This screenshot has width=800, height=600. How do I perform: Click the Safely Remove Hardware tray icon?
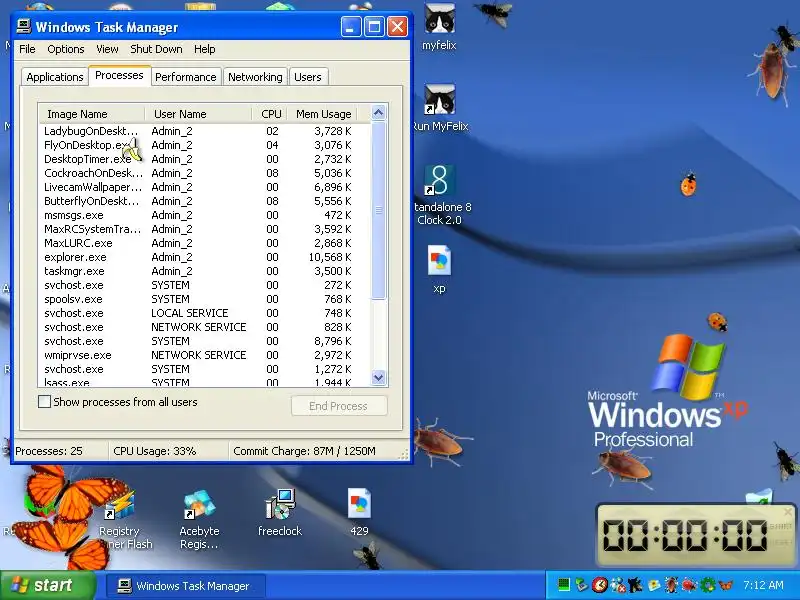click(581, 585)
